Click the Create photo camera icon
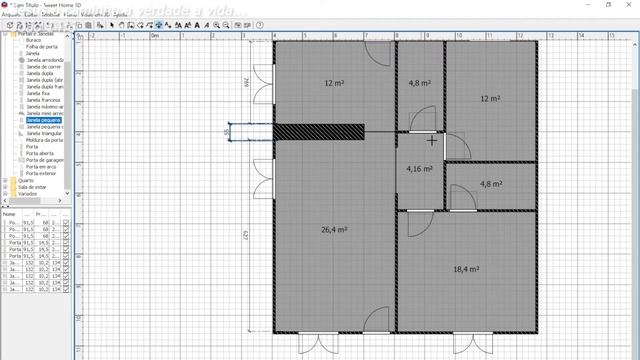 point(238,25)
